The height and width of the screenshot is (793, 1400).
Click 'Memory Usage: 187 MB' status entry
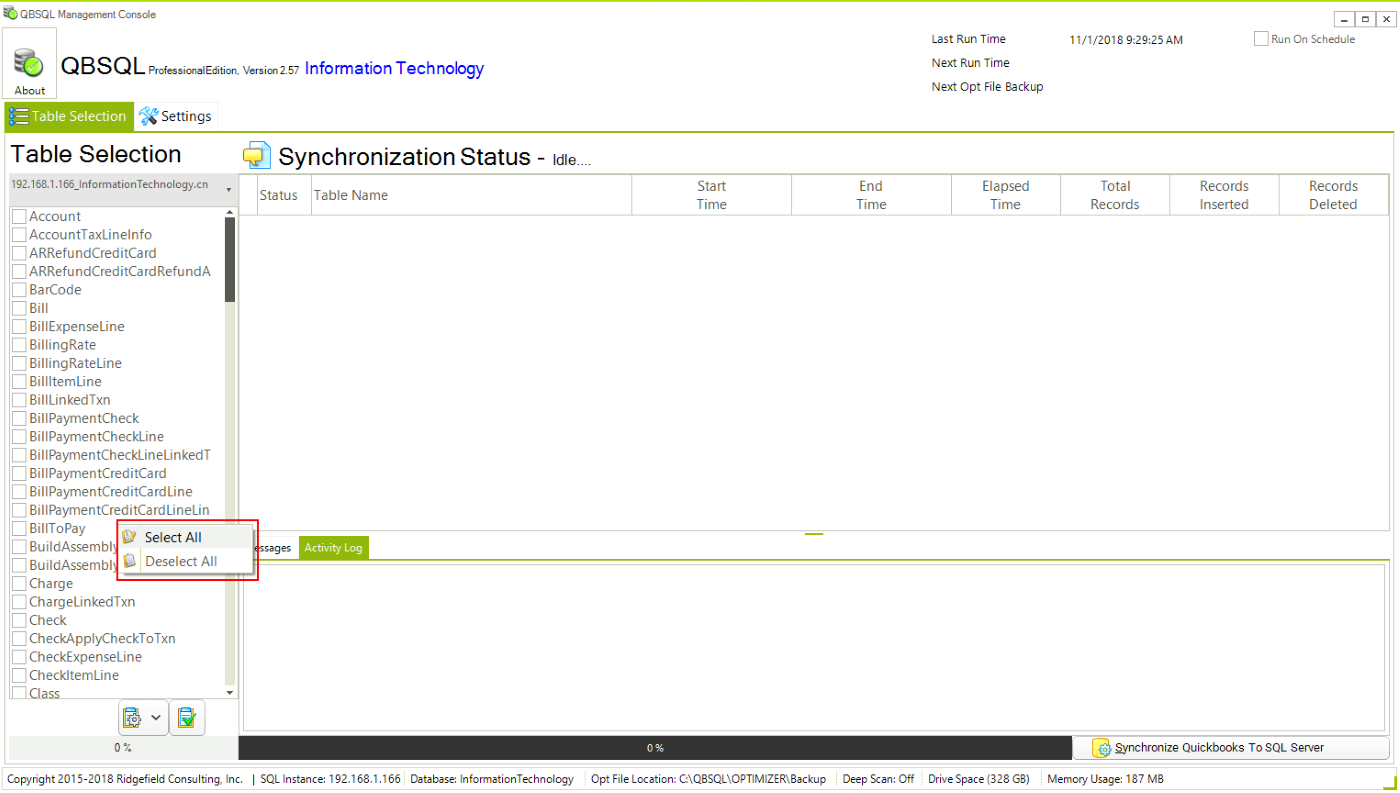point(1105,778)
